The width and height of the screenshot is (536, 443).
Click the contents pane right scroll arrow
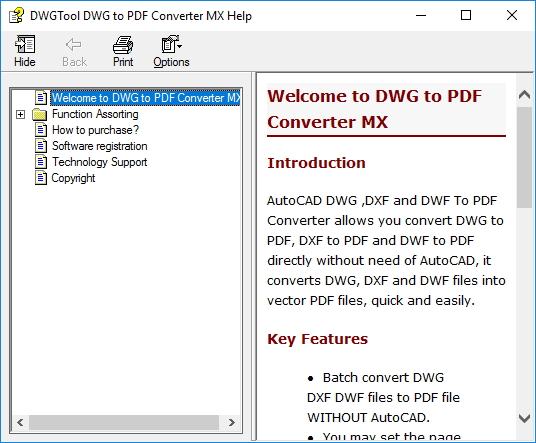coord(231,422)
